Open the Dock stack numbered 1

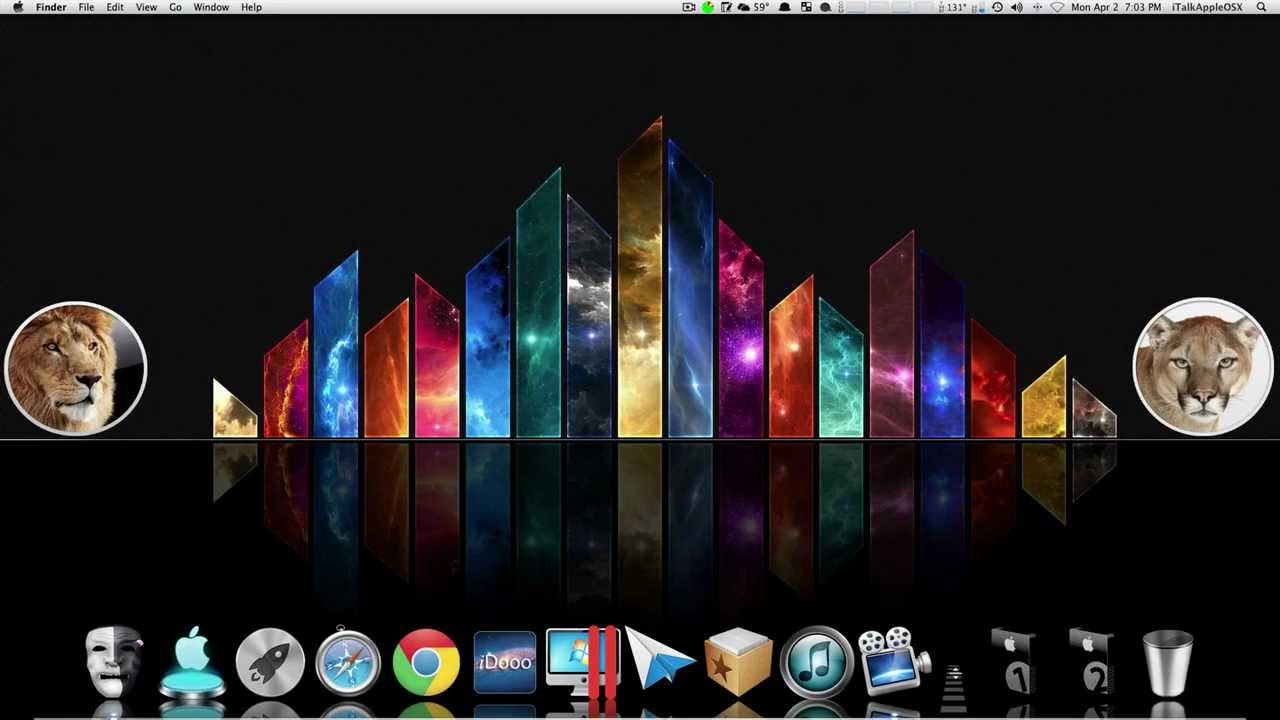click(1014, 661)
